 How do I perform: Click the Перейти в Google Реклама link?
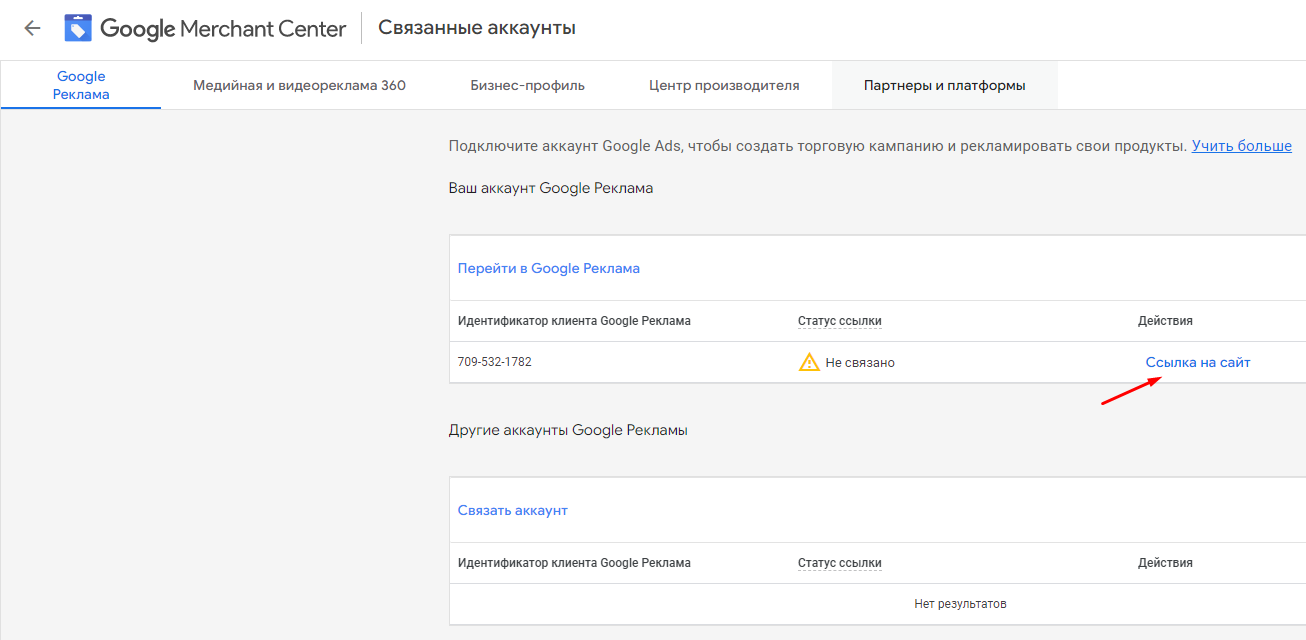[x=548, y=268]
